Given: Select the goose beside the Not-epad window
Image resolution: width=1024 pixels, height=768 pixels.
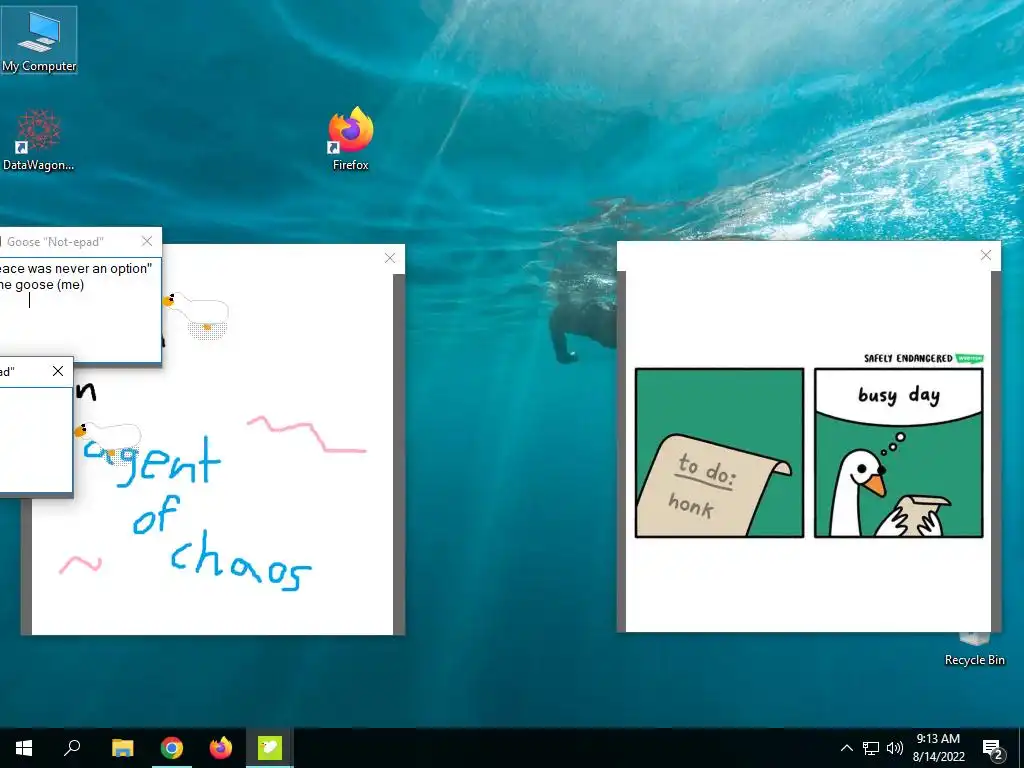Looking at the screenshot, I should point(197,315).
